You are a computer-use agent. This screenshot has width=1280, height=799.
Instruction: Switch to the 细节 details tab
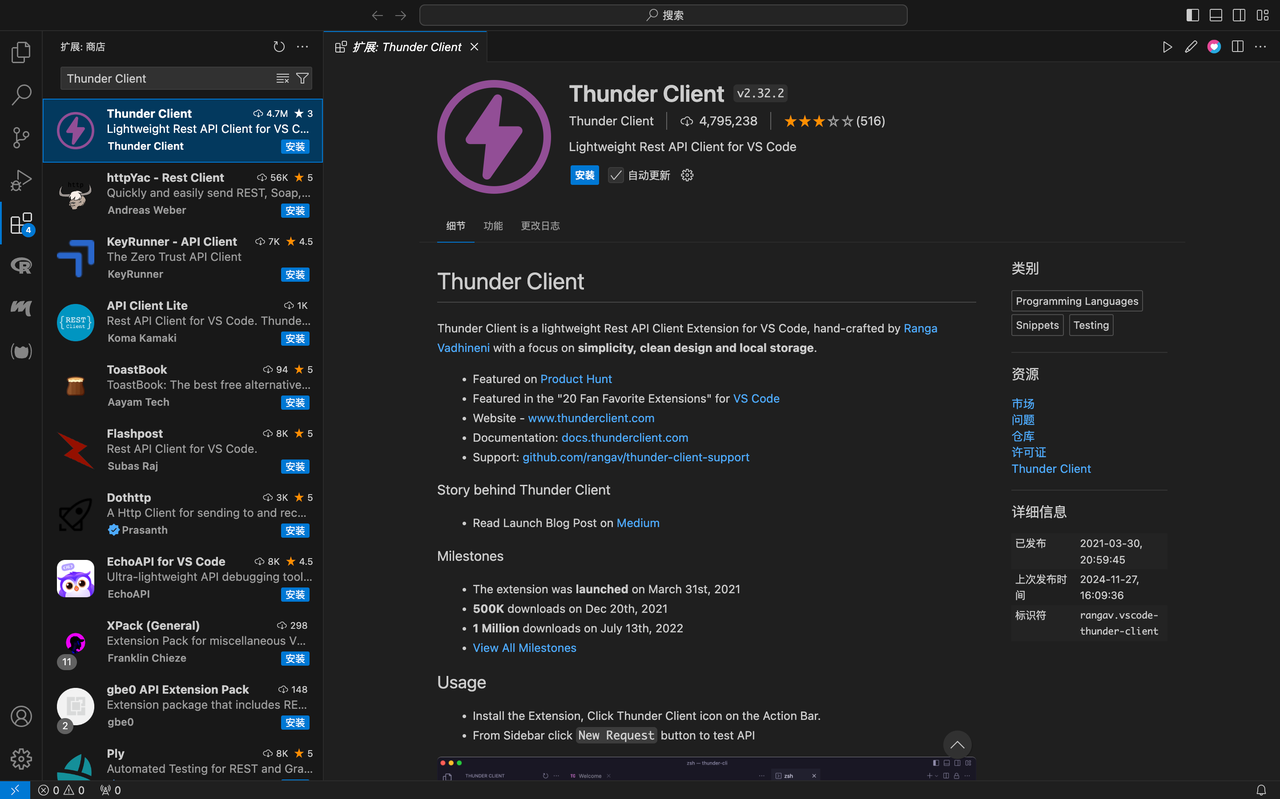pyautogui.click(x=456, y=226)
